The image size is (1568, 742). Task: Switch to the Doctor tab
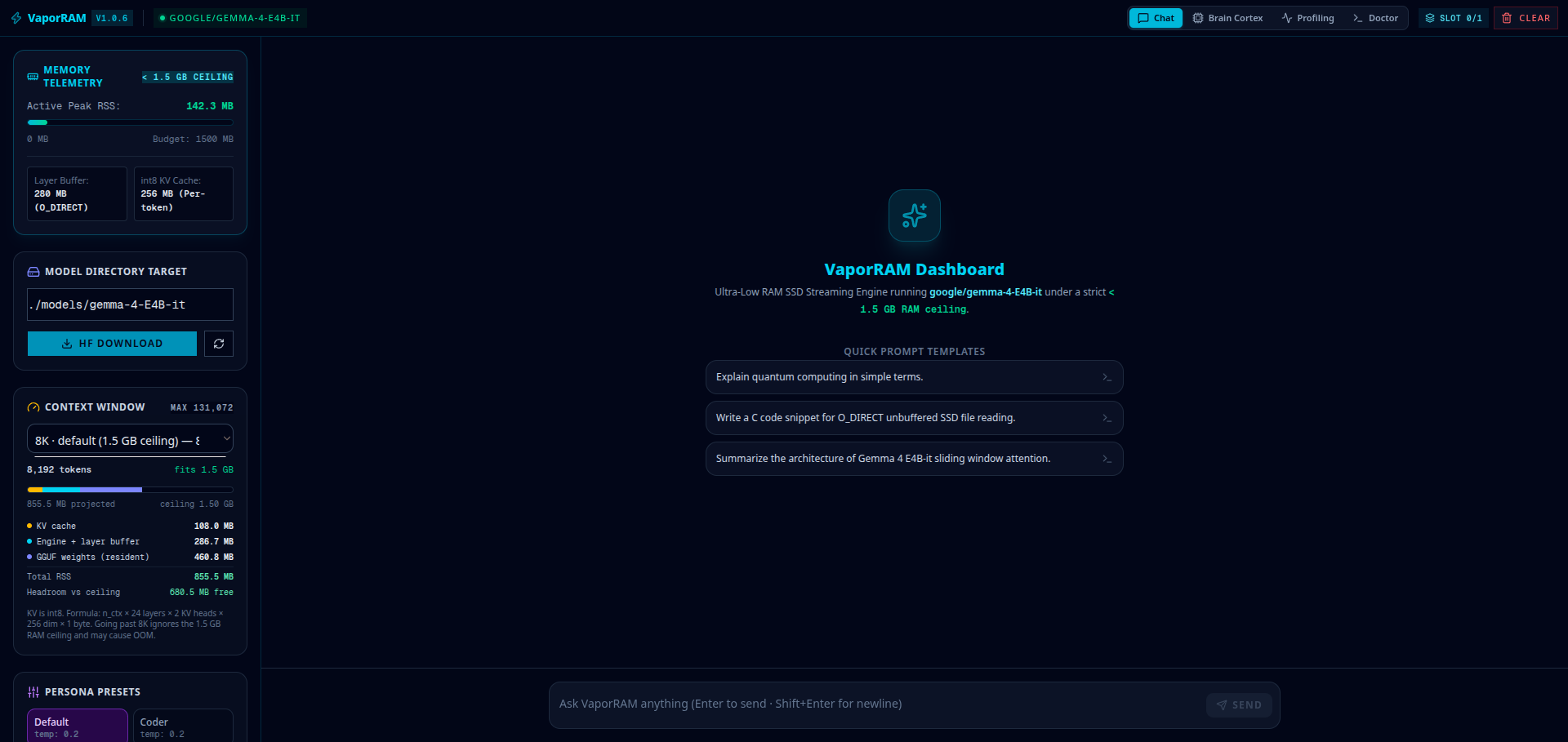coord(1375,18)
